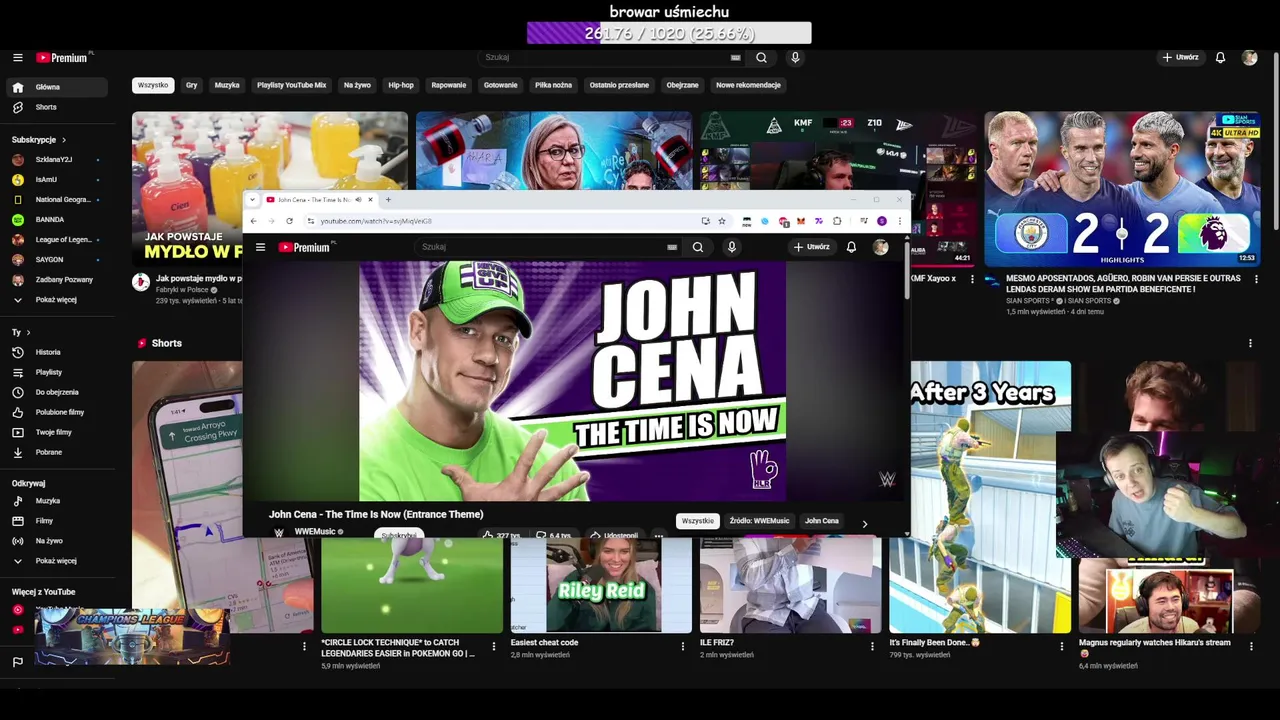Open options menu for Shorts shelf
The width and height of the screenshot is (1280, 720).
1250,343
